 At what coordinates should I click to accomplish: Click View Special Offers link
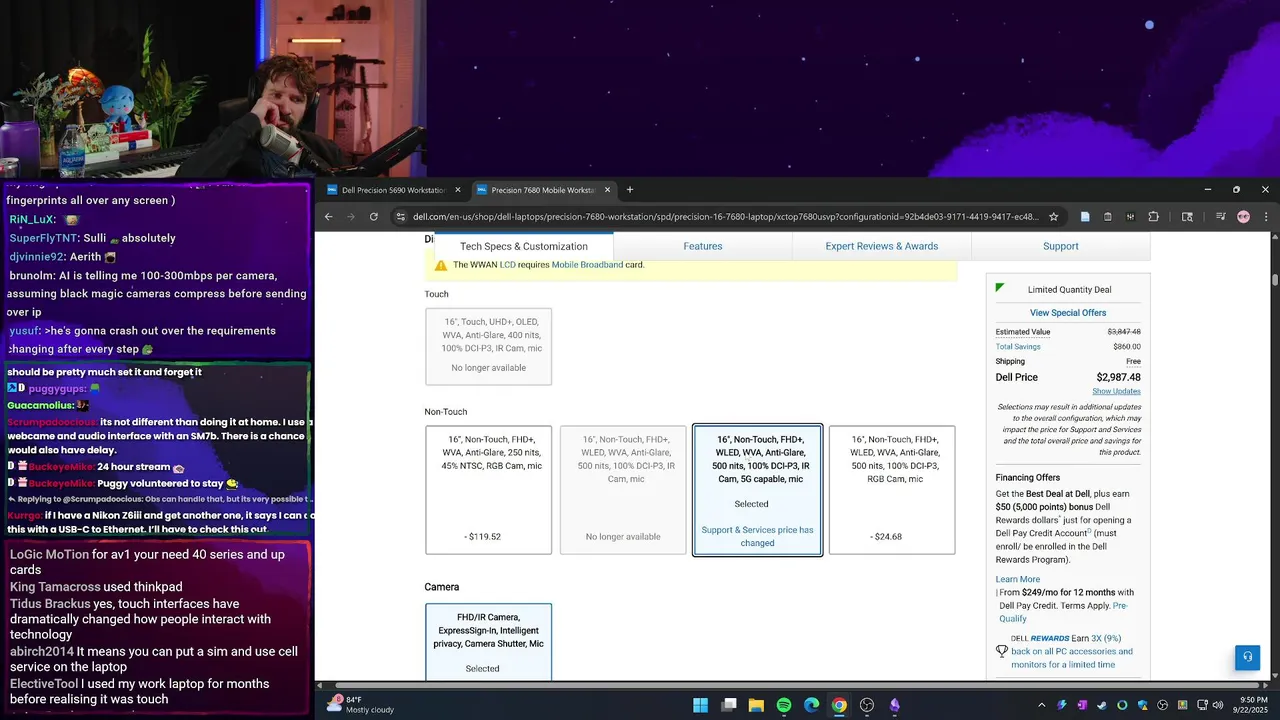click(x=1068, y=313)
